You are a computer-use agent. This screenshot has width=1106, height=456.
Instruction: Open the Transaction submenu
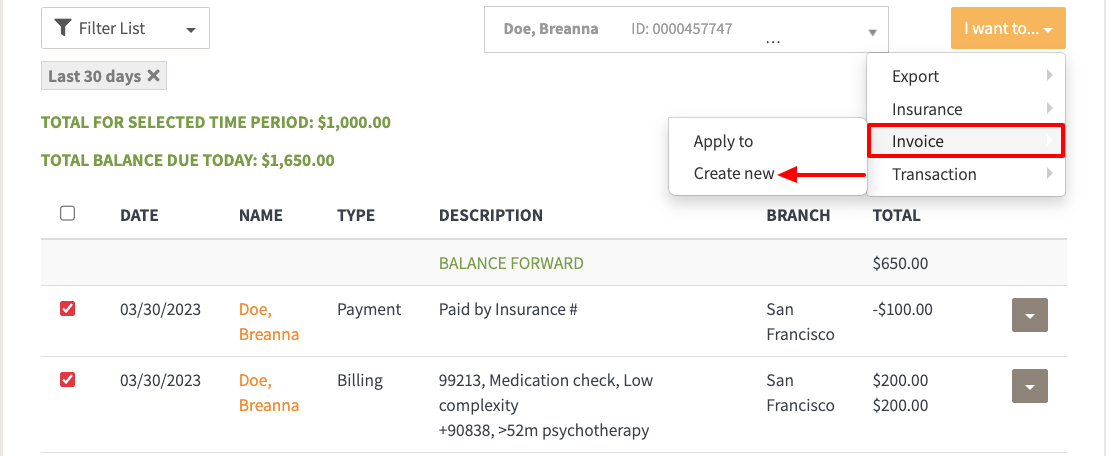(965, 174)
